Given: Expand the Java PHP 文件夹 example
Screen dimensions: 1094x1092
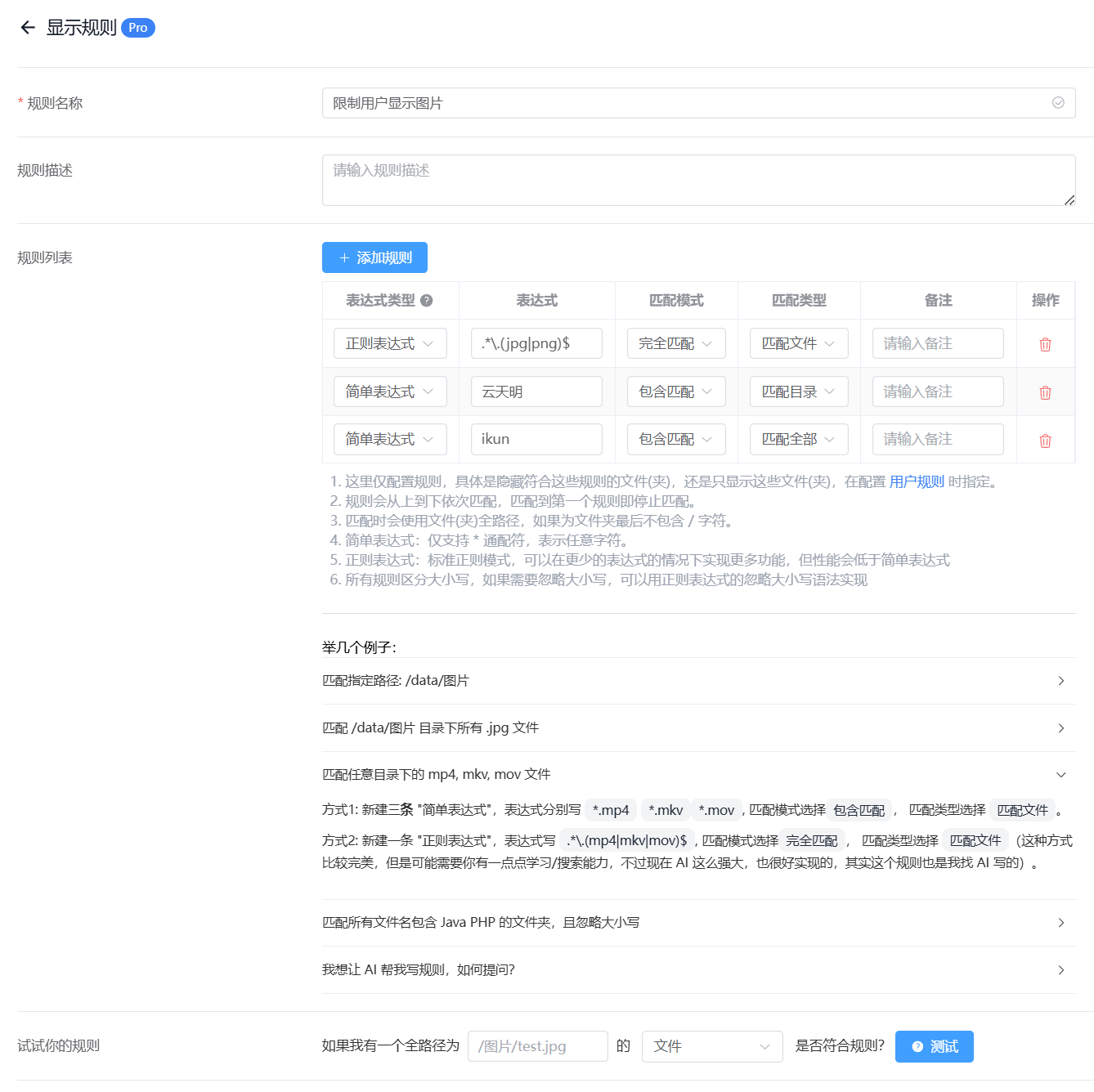Looking at the screenshot, I should (698, 922).
